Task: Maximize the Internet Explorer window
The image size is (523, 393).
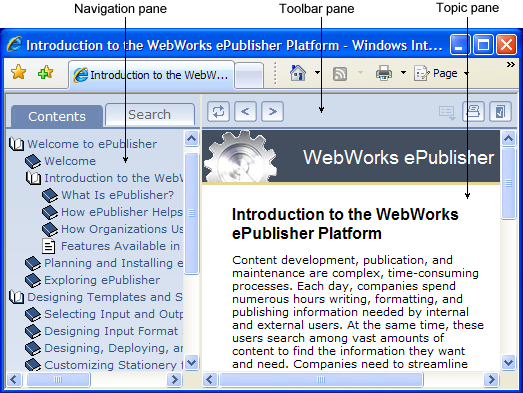Action: point(483,44)
